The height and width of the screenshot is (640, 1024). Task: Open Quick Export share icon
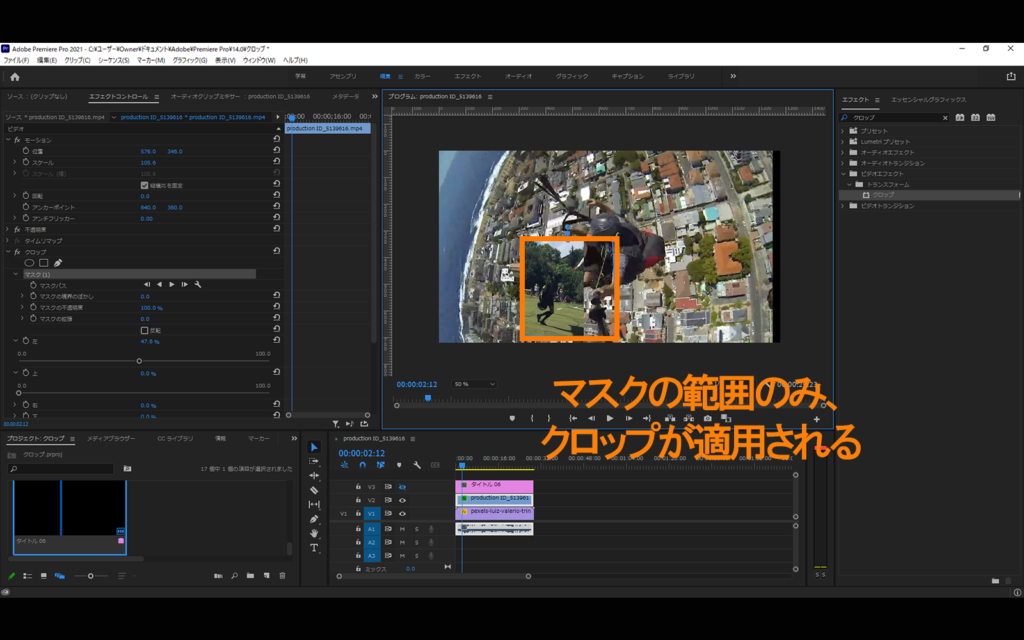click(x=1011, y=76)
